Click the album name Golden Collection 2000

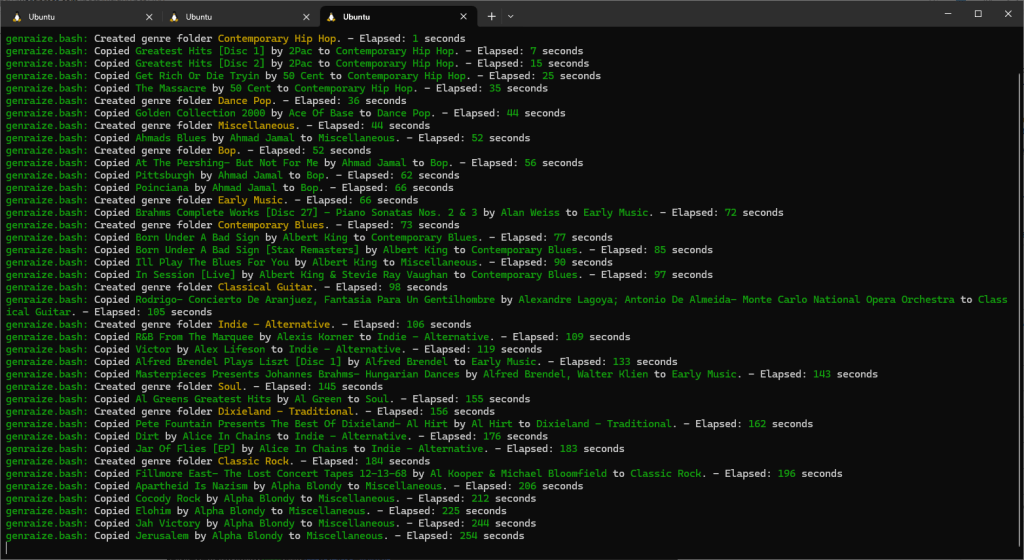[x=198, y=113]
